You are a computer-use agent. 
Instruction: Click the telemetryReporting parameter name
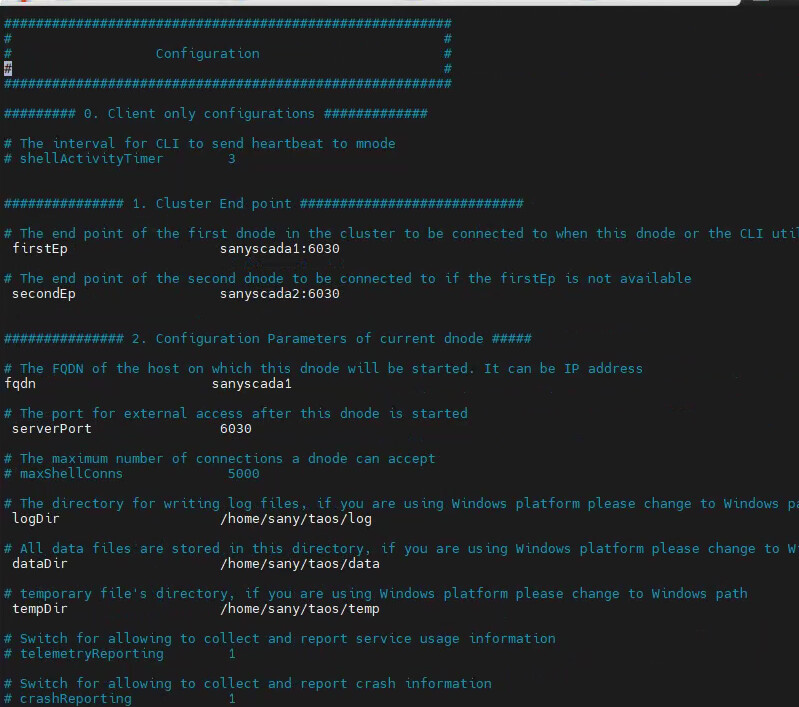pos(91,654)
